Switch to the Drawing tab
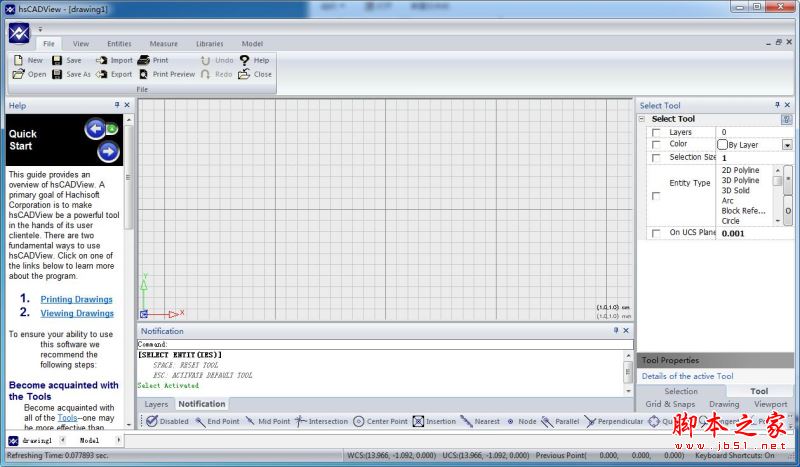The image size is (800, 467). [724, 404]
